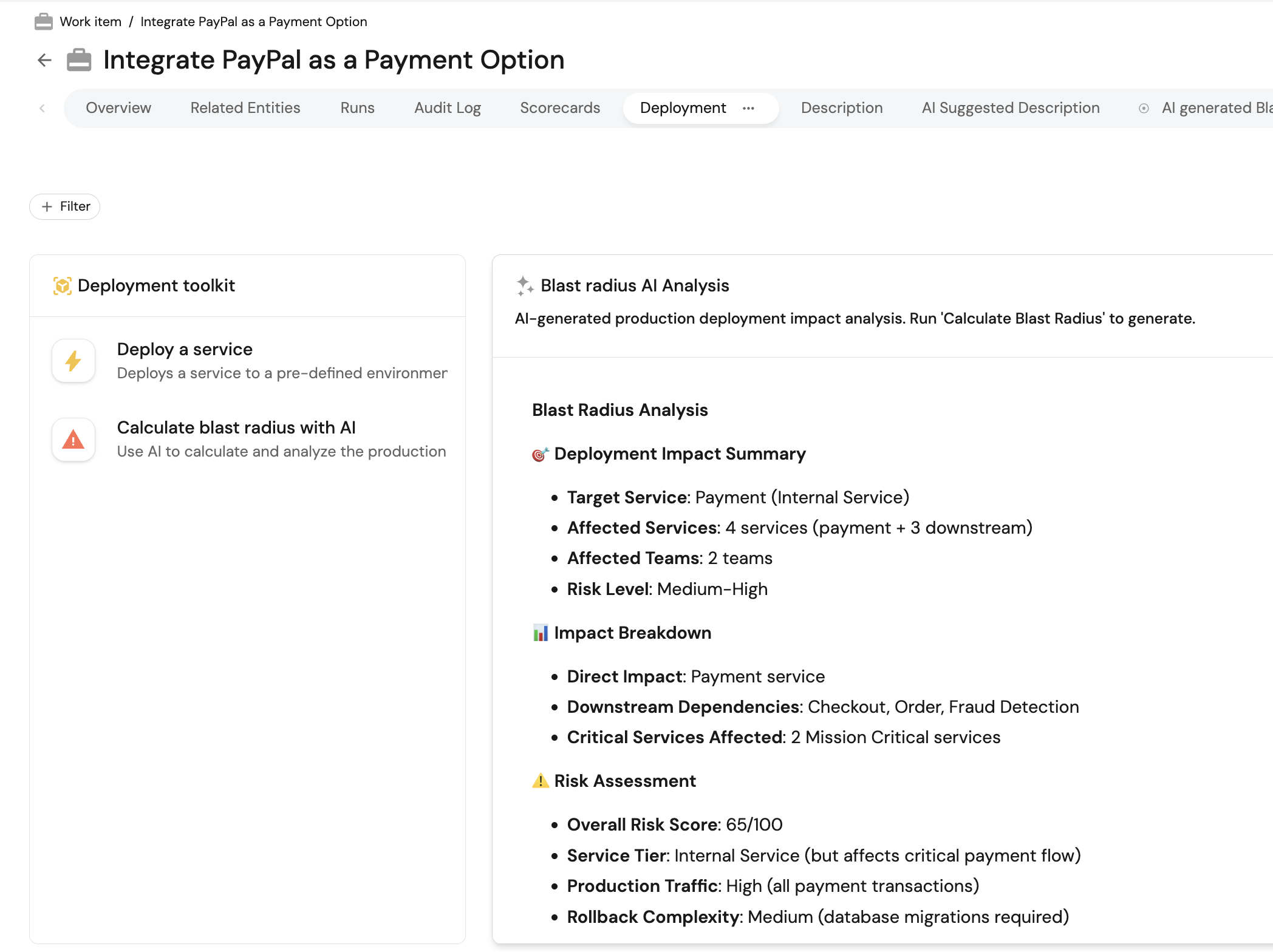Open the Deployment tab three-dot menu

(x=748, y=108)
